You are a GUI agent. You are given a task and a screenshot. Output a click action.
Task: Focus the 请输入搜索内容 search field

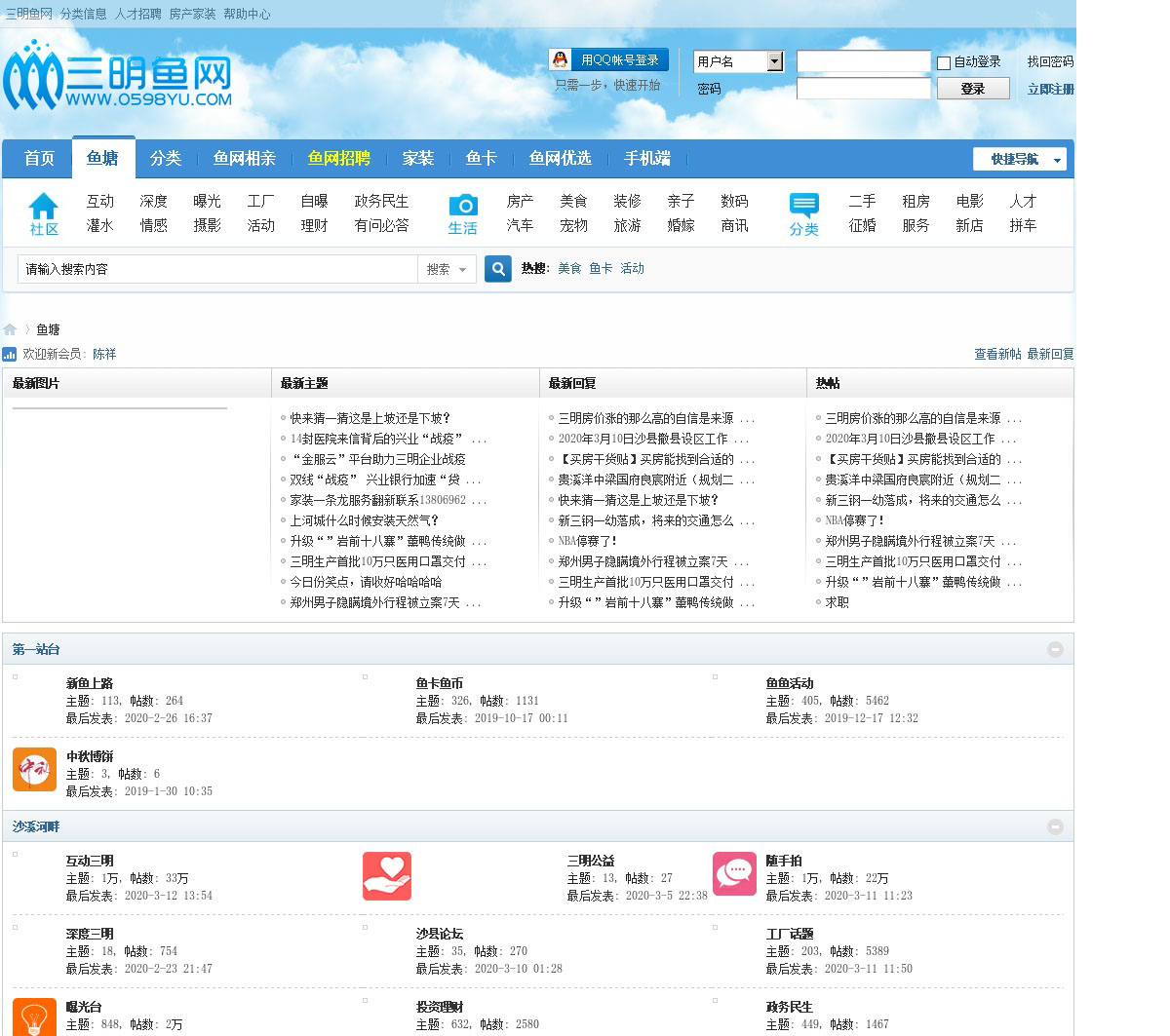point(216,269)
